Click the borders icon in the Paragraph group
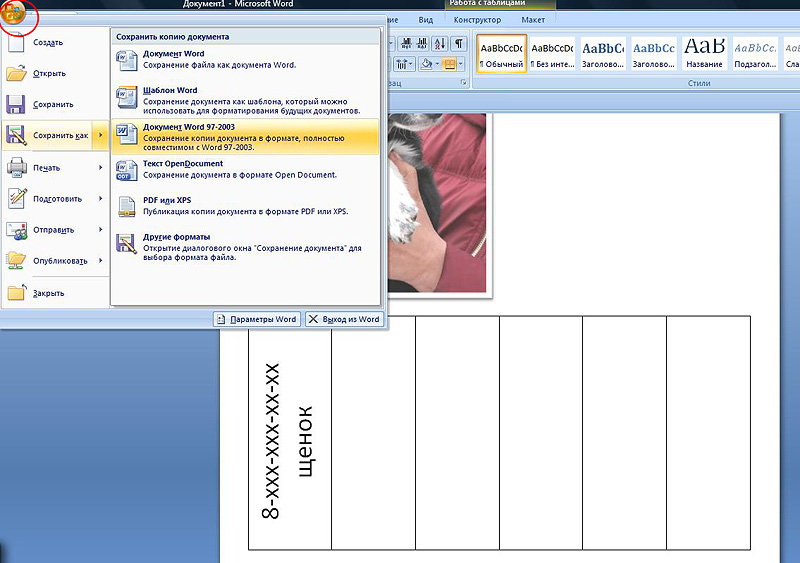Image resolution: width=800 pixels, height=563 pixels. click(x=449, y=64)
